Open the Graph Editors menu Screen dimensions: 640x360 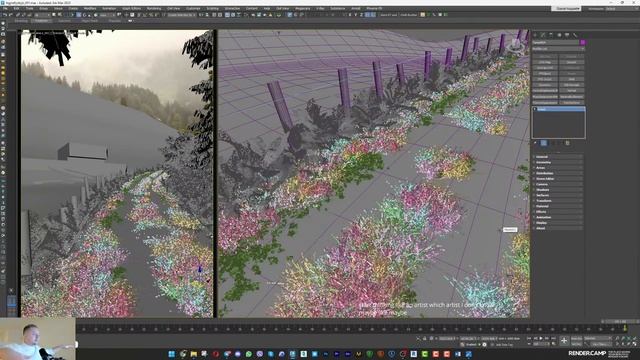pos(131,9)
